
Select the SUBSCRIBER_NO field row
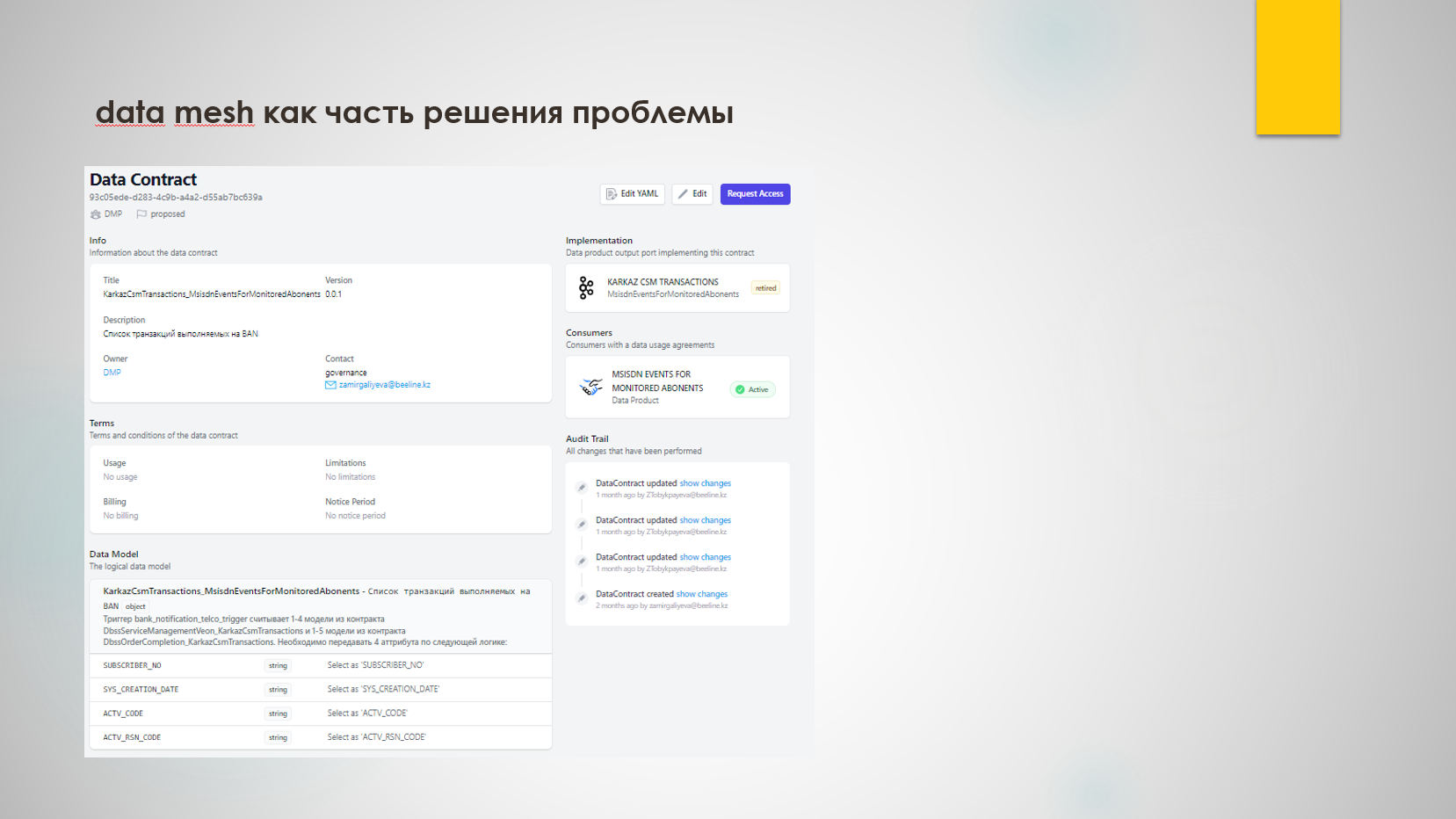click(320, 666)
